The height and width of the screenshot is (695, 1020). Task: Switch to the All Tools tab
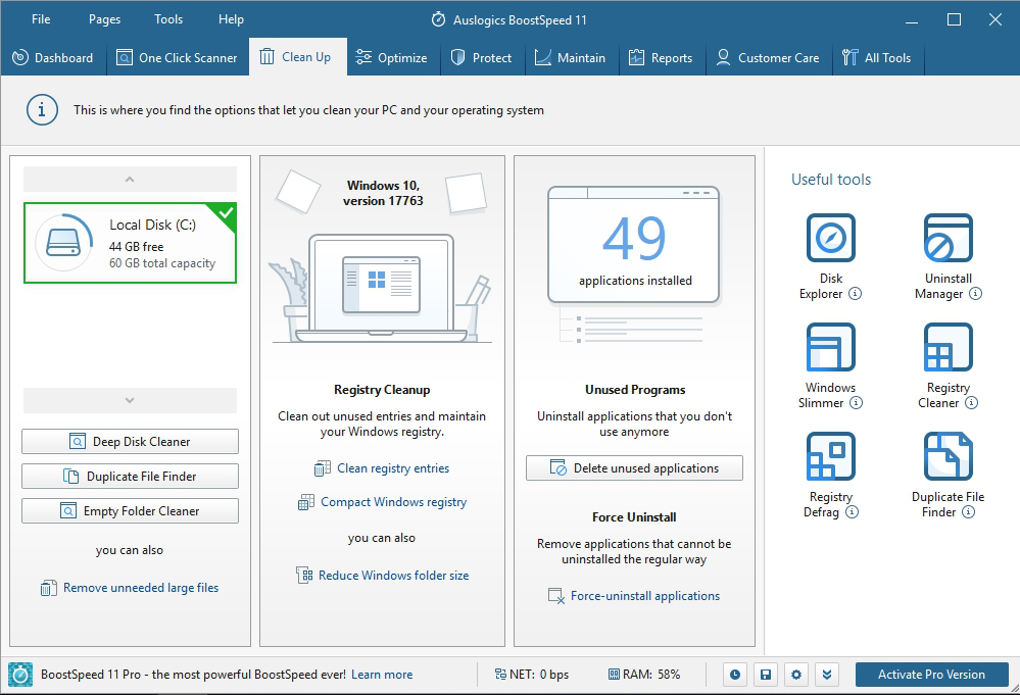point(878,58)
